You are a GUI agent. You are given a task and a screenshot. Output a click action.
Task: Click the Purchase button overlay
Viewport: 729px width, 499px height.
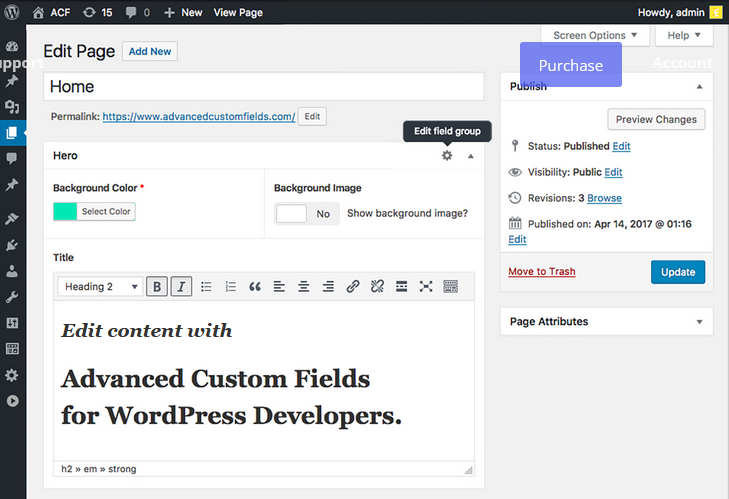pyautogui.click(x=570, y=65)
